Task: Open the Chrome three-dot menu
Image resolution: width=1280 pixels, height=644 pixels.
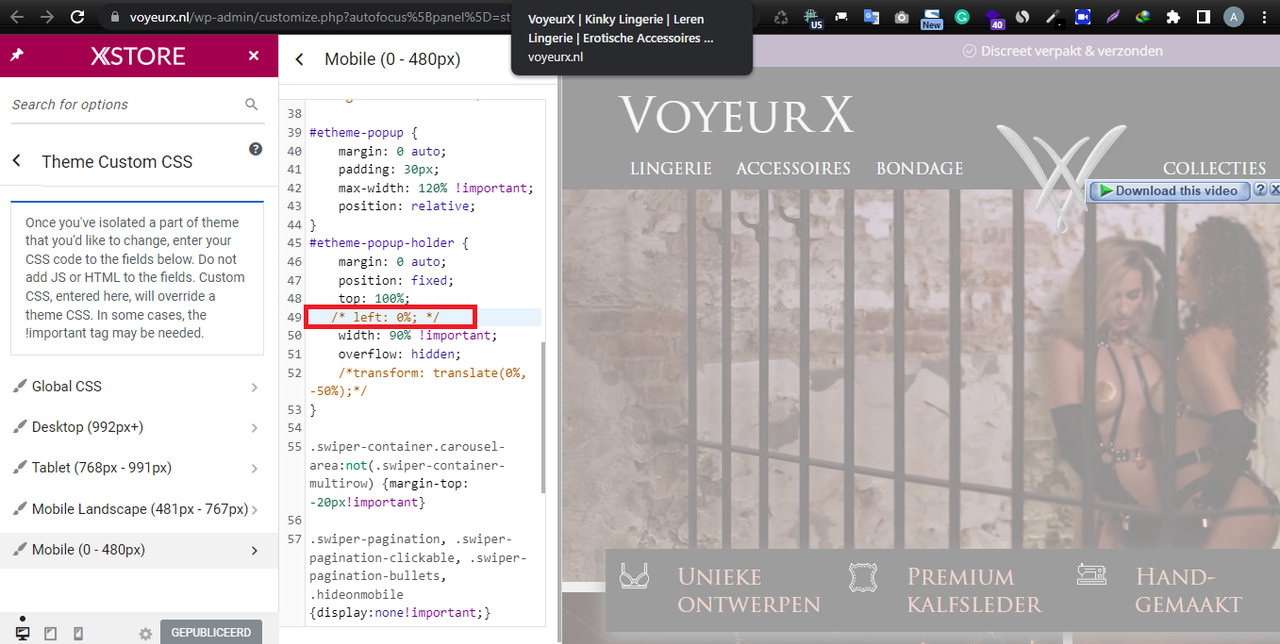Action: click(1264, 17)
